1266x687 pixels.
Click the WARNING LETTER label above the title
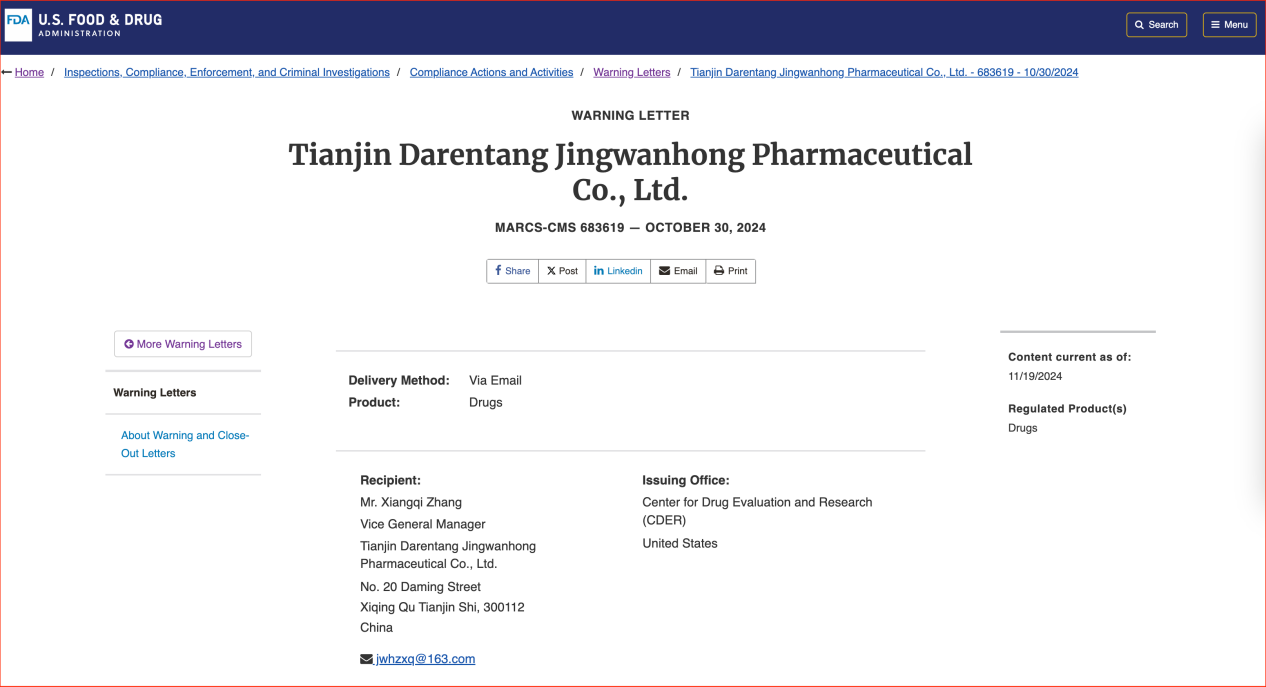tap(631, 115)
